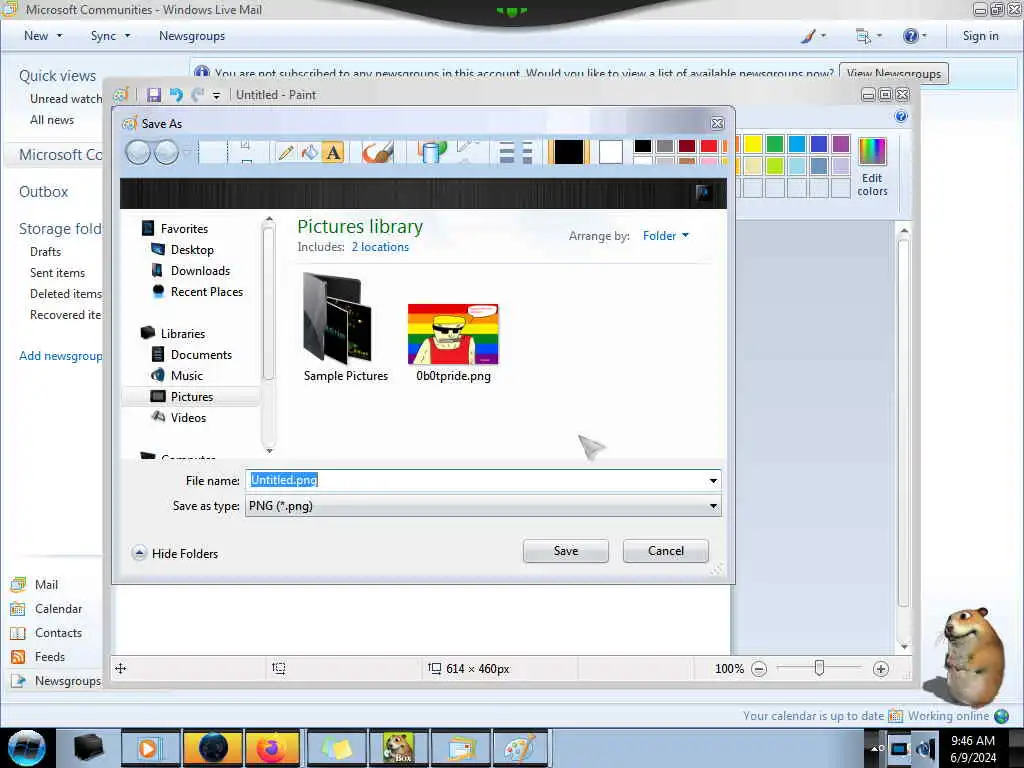1024x768 pixels.
Task: Open the Outbox folder in Live Mail
Action: point(43,191)
